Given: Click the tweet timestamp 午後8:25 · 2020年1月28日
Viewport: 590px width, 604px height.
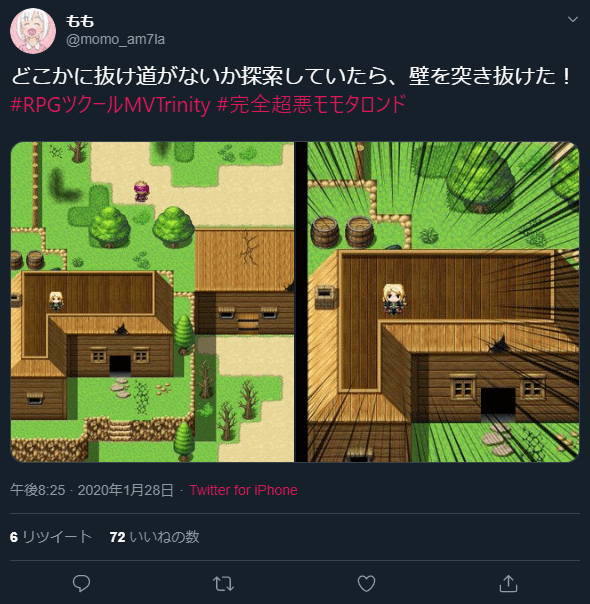Looking at the screenshot, I should point(92,490).
